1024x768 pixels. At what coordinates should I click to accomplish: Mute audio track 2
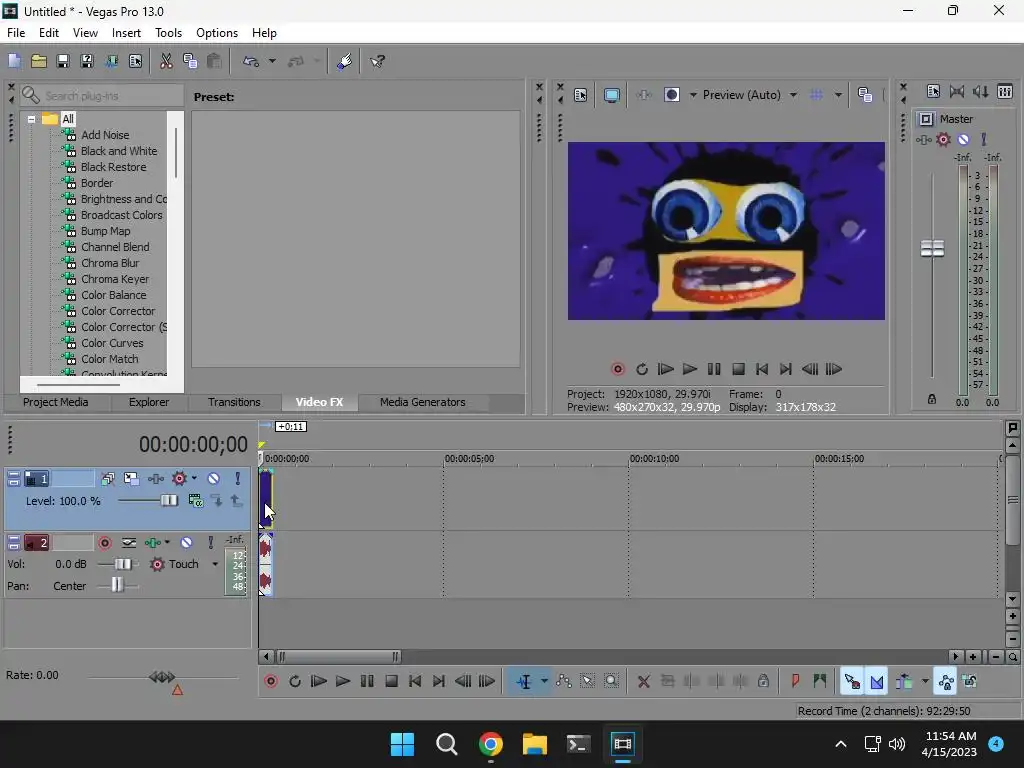pos(186,543)
